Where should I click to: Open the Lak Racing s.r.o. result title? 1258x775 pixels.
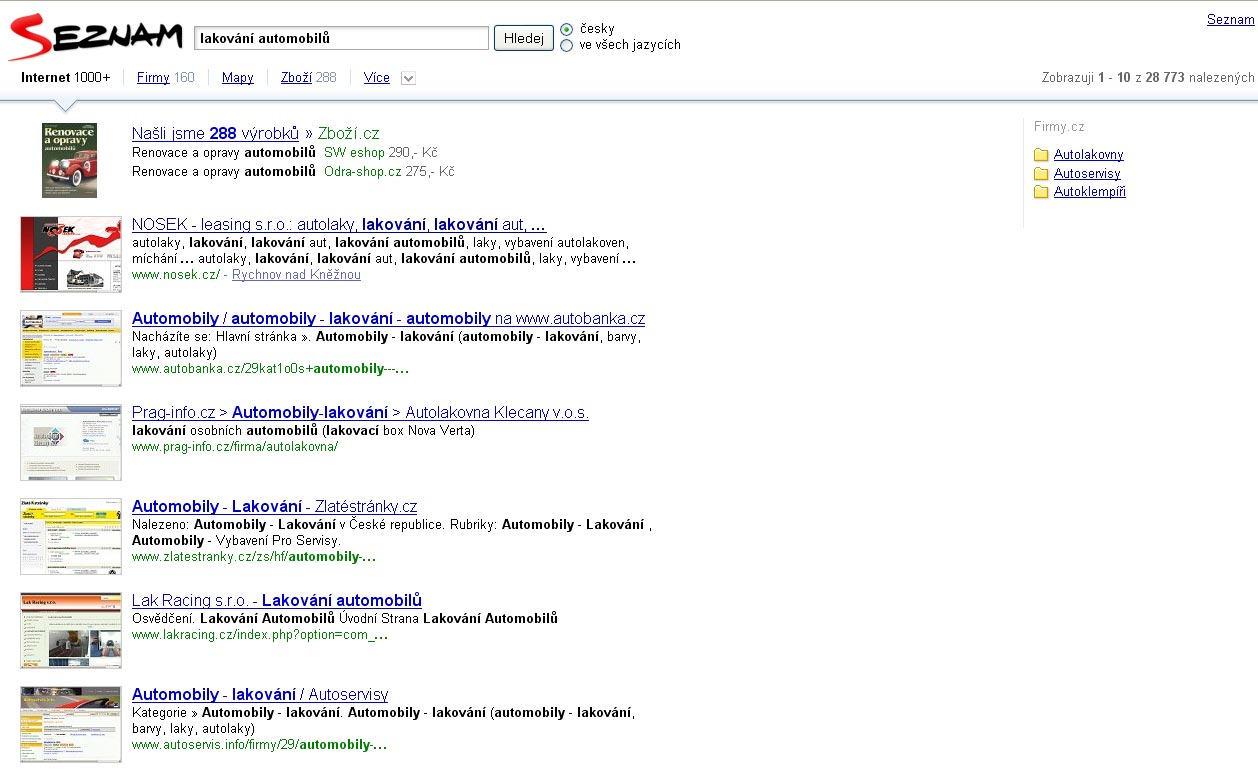coord(277,601)
